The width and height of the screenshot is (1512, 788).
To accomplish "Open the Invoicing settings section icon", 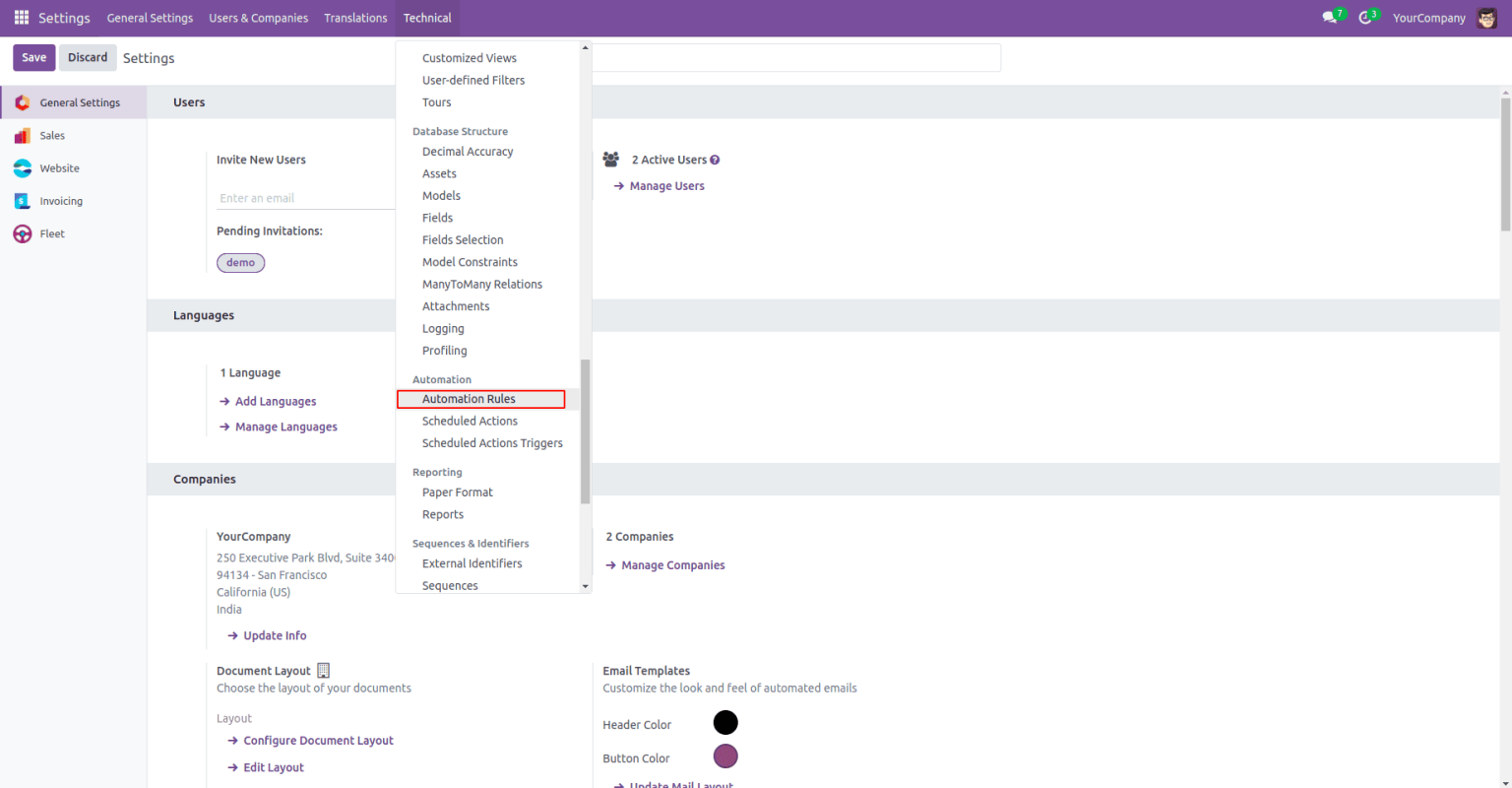I will [21, 200].
